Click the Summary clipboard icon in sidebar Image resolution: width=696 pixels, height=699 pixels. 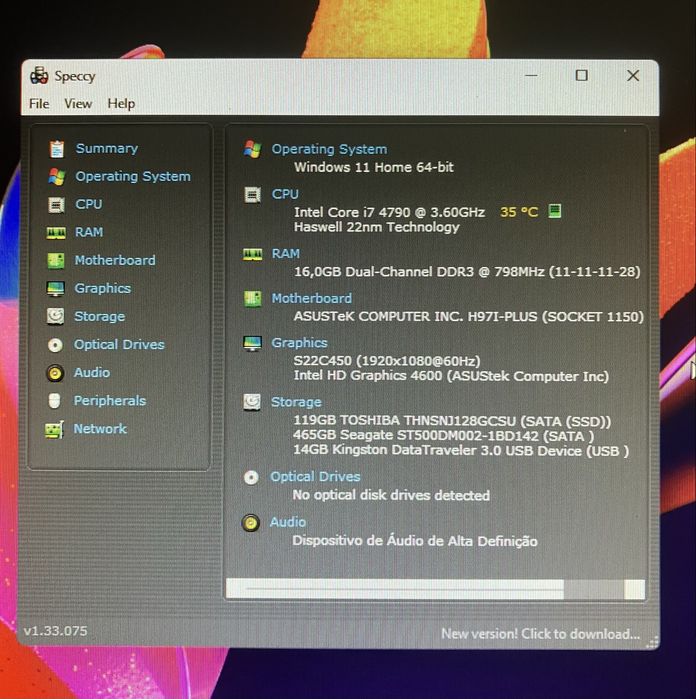57,149
